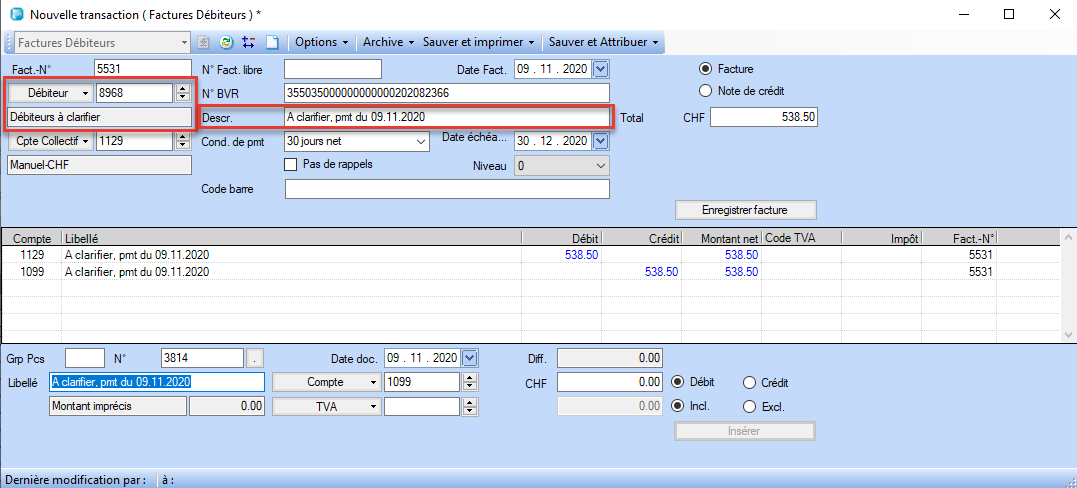The height and width of the screenshot is (488, 1077).
Task: Choose the Excl. tax radio button
Action: (x=749, y=407)
